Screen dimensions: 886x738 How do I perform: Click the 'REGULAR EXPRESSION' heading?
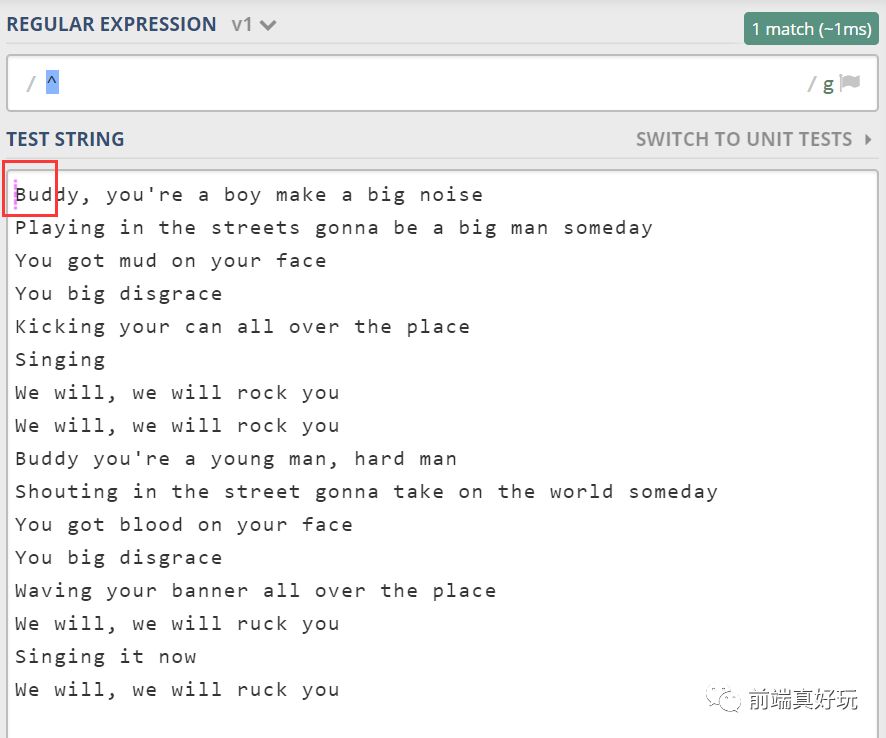click(111, 24)
